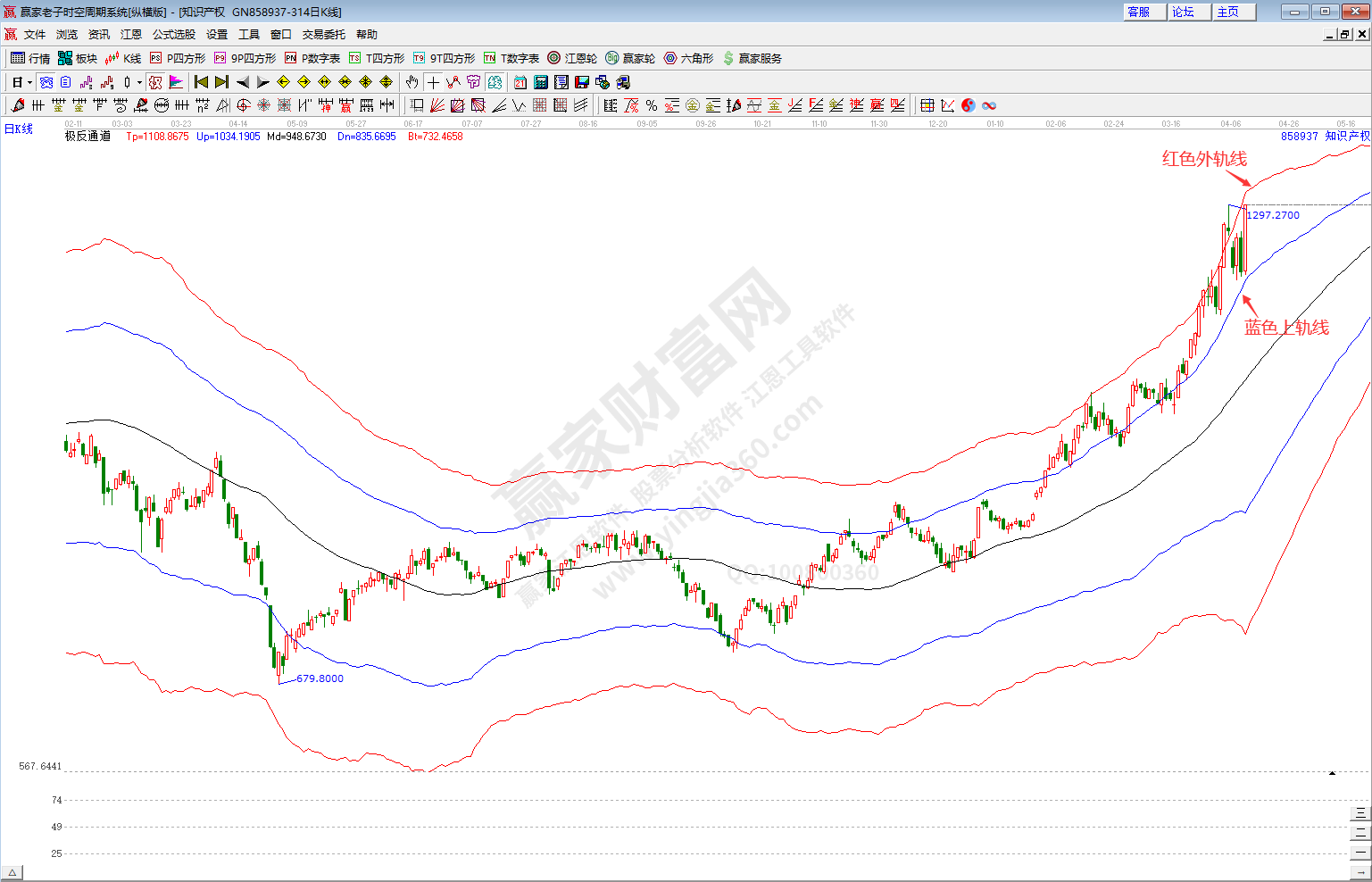
Task: Open the candlestick style dropdown arrow
Action: 139,82
